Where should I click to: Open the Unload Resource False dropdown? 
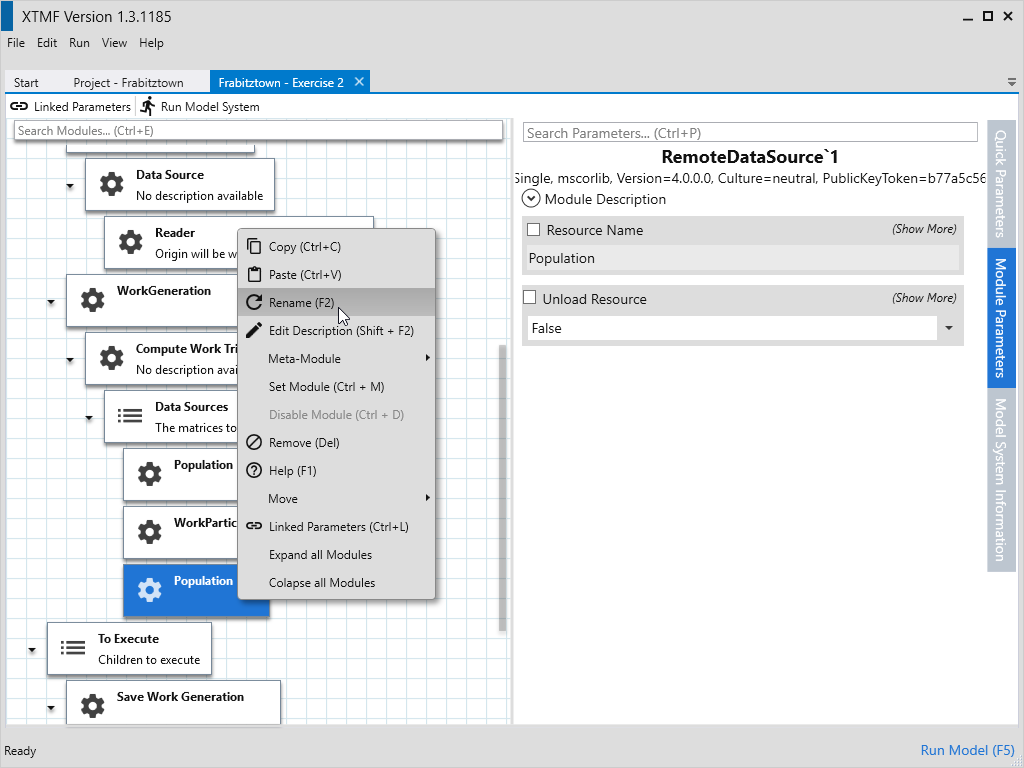(x=947, y=328)
